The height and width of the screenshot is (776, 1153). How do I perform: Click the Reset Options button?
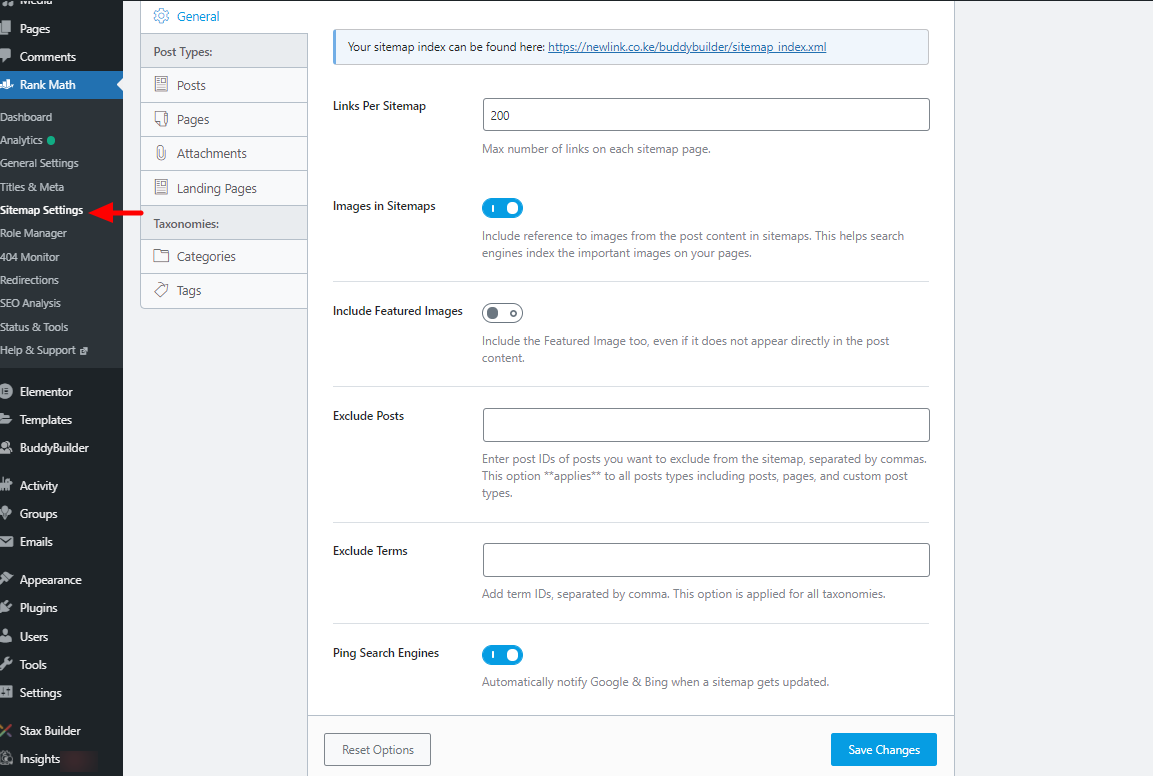click(377, 750)
